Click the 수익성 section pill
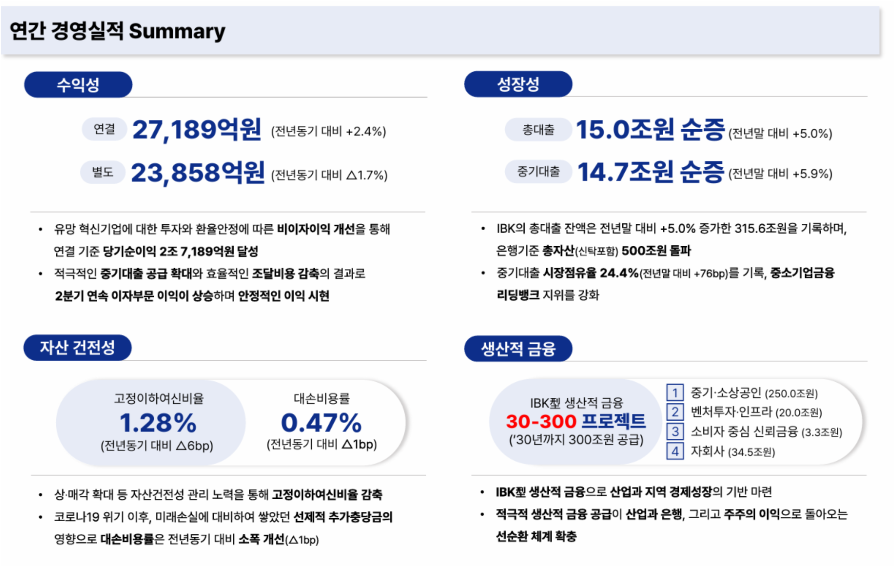The image size is (894, 566). coord(78,85)
